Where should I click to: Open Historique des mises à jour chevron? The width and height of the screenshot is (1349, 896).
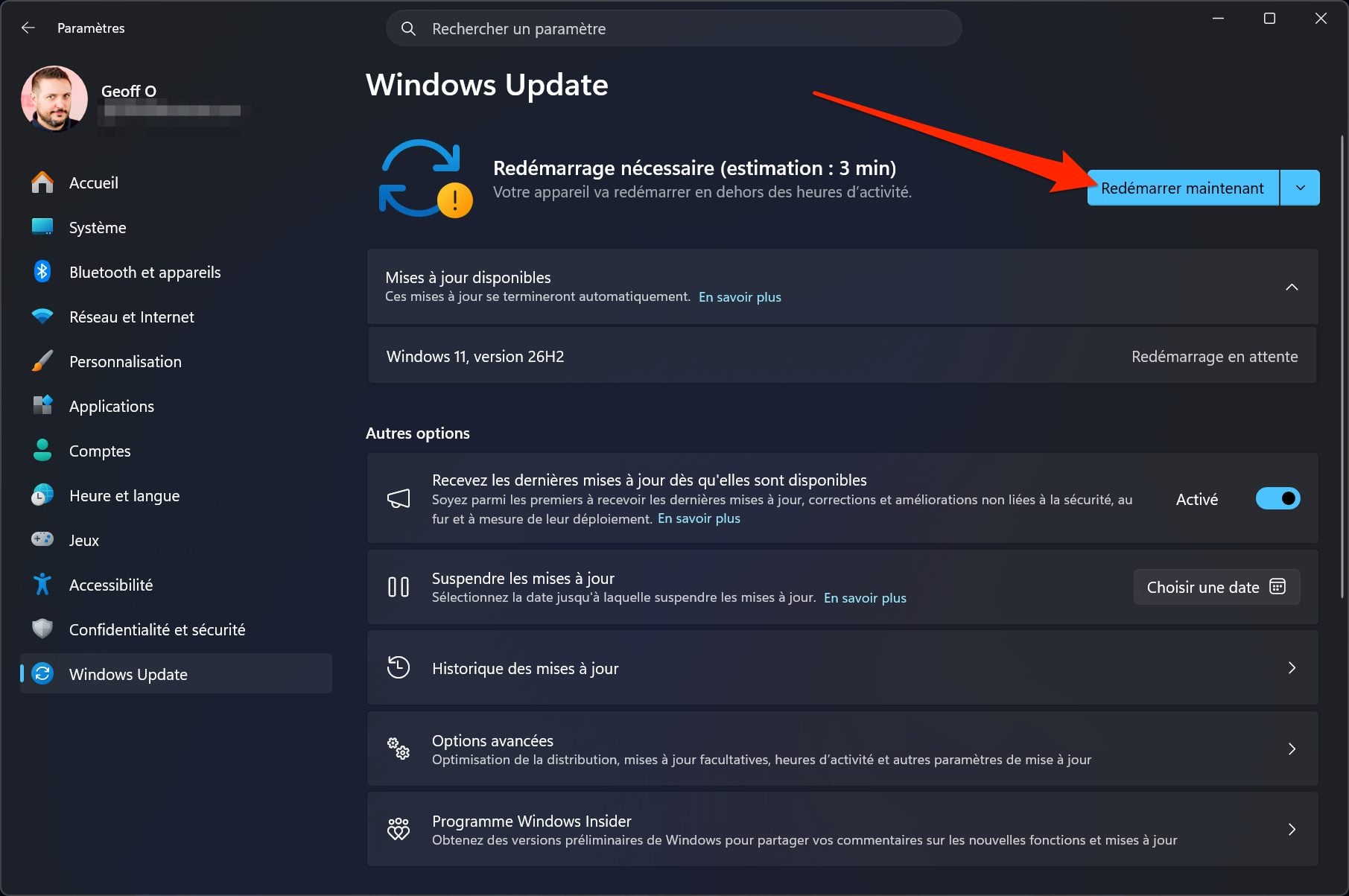click(x=1292, y=668)
